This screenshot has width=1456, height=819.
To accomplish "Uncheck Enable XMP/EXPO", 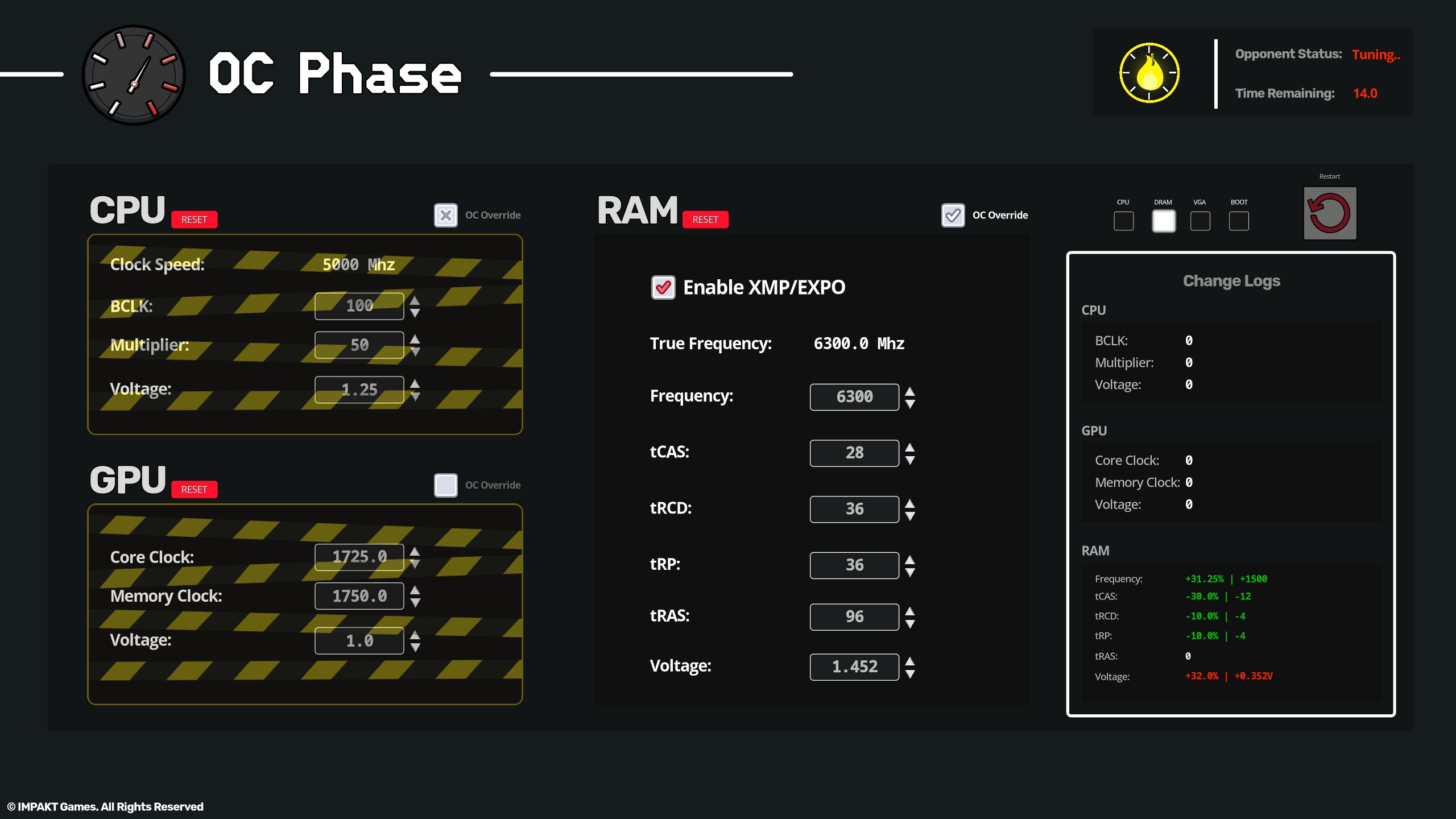I will (x=663, y=287).
